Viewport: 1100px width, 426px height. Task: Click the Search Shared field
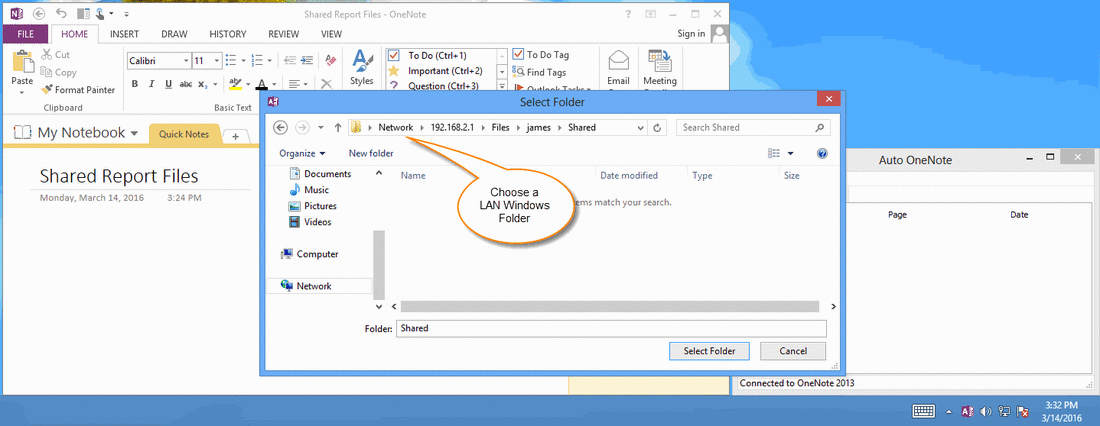click(753, 128)
